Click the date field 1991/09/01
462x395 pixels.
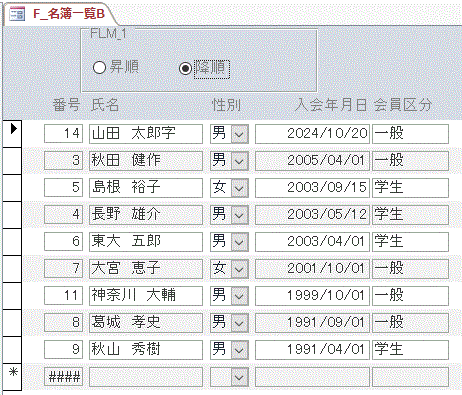coord(312,323)
